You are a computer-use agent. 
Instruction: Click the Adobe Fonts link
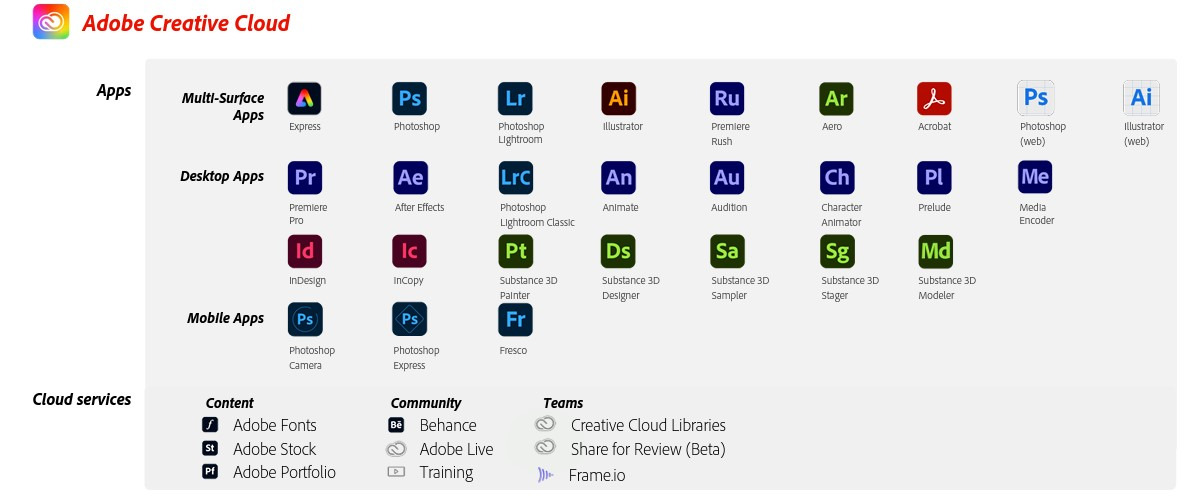(274, 425)
